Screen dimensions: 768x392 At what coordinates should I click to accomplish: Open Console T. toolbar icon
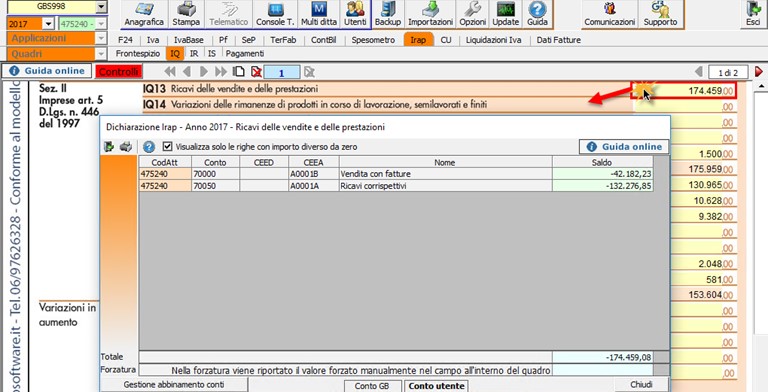tap(275, 14)
